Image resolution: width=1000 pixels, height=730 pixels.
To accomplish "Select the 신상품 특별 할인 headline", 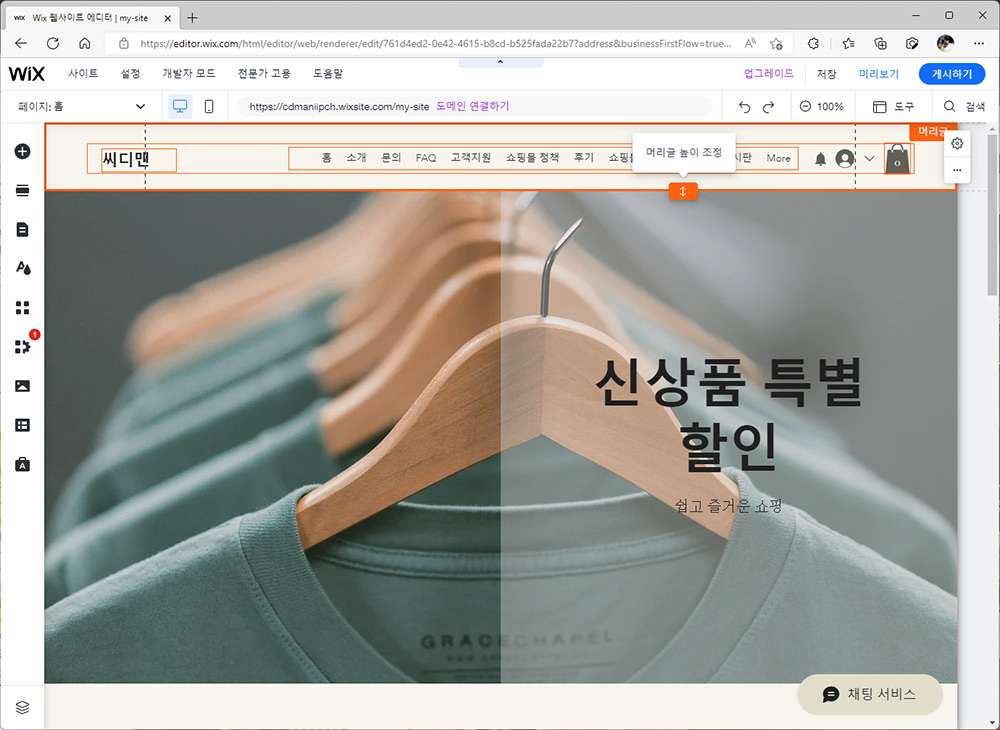I will click(x=728, y=413).
